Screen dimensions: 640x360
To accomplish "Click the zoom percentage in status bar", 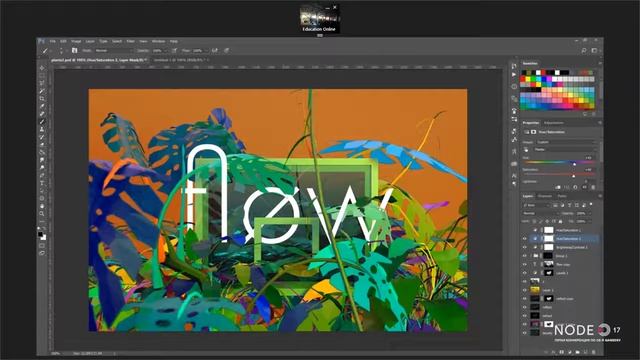I will pos(56,353).
